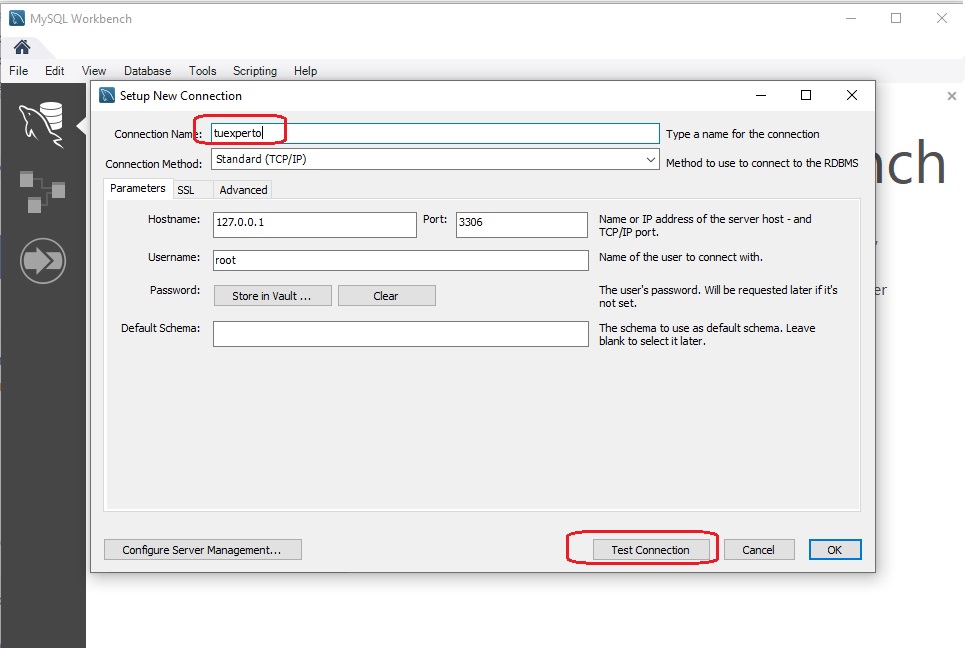Close the Setup New Connection dialog
The height and width of the screenshot is (648, 966).
[851, 96]
